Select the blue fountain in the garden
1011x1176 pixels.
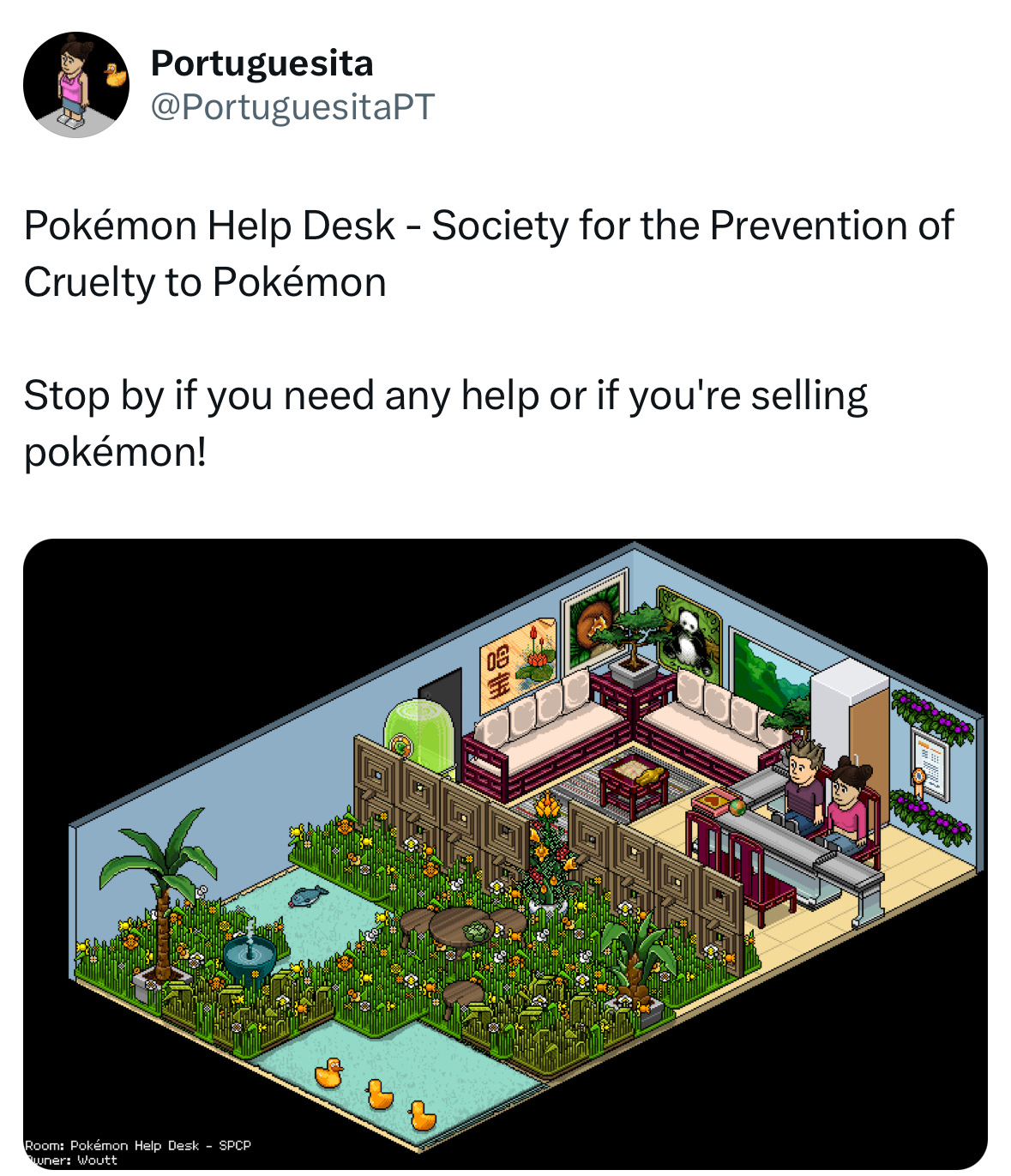250,952
